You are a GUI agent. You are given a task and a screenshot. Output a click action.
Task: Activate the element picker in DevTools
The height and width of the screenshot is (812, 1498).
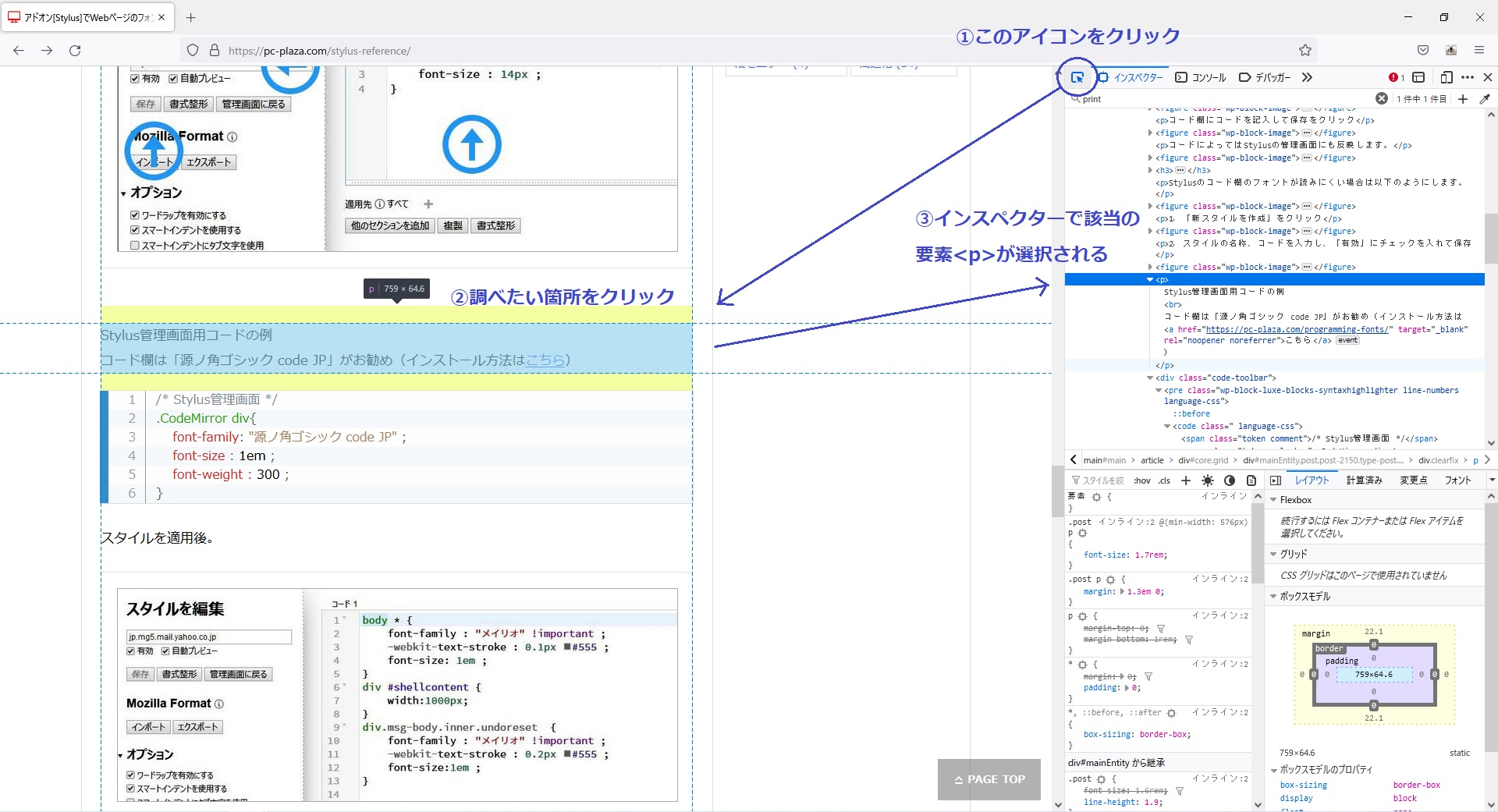tap(1077, 77)
